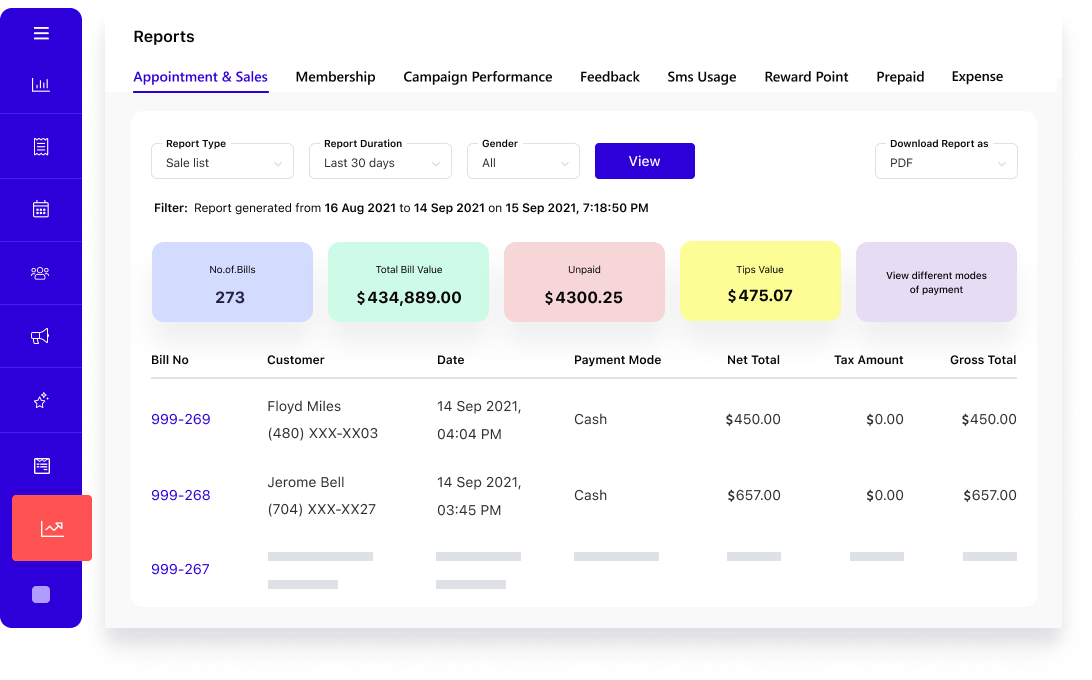
Task: Click the View button
Action: [644, 161]
